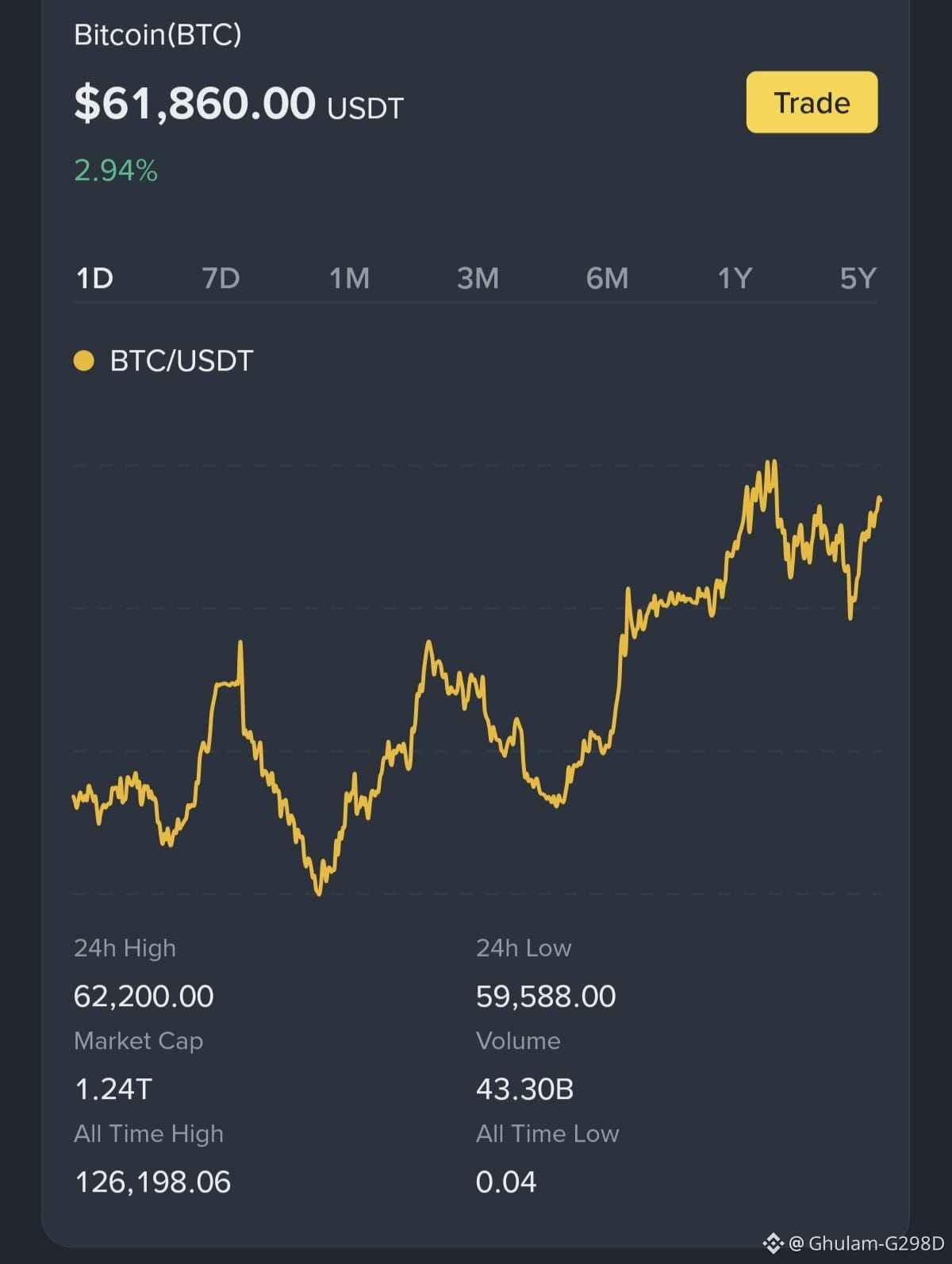
Task: Show the 5Y price chart
Action: [x=858, y=279]
